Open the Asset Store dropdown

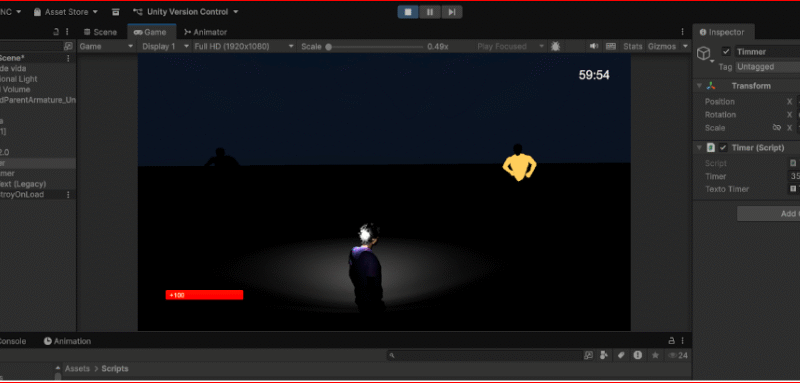[65, 12]
